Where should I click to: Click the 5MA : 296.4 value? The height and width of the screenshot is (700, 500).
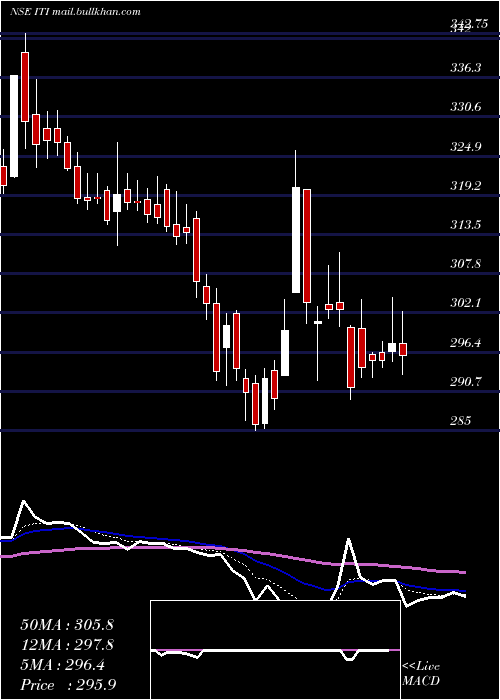62,665
